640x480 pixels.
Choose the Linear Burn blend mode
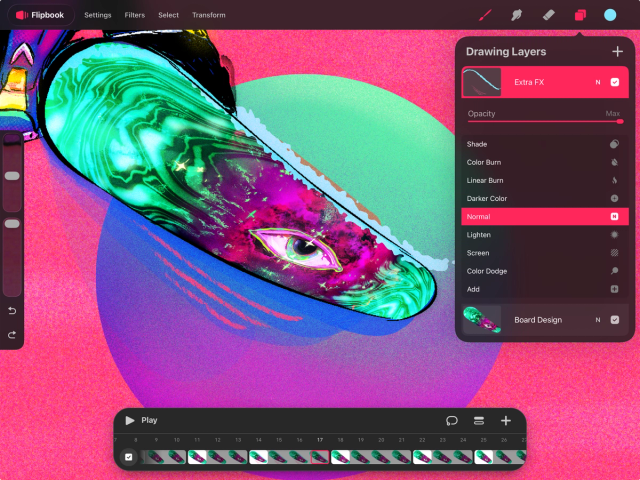tap(545, 180)
